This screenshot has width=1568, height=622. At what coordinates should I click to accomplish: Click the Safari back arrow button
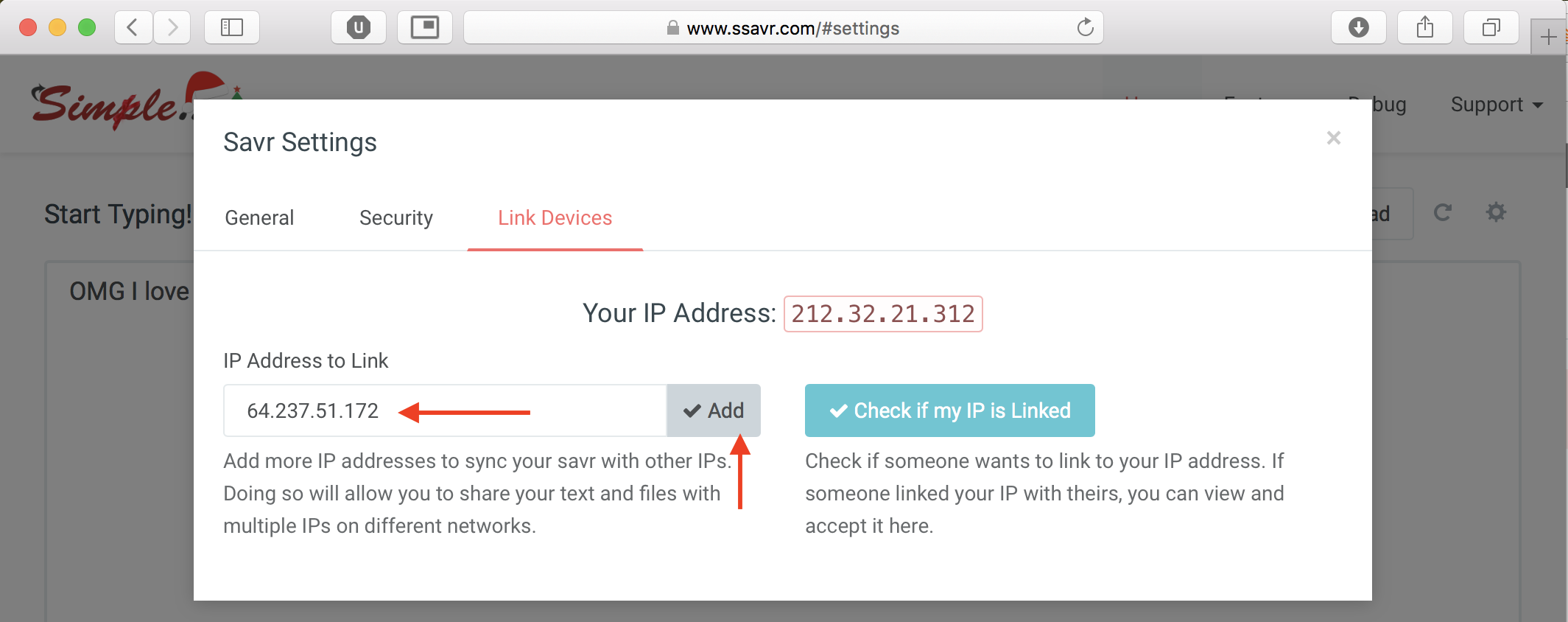point(133,28)
